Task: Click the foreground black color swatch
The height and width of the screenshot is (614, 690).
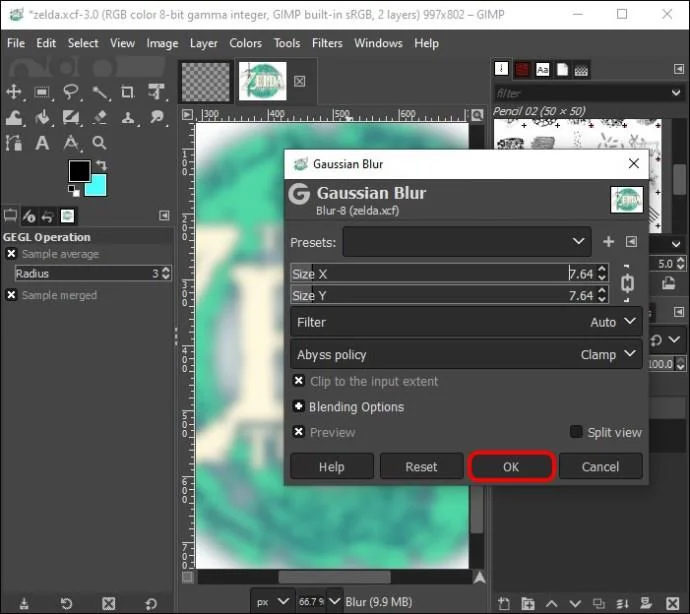Action: (x=78, y=169)
